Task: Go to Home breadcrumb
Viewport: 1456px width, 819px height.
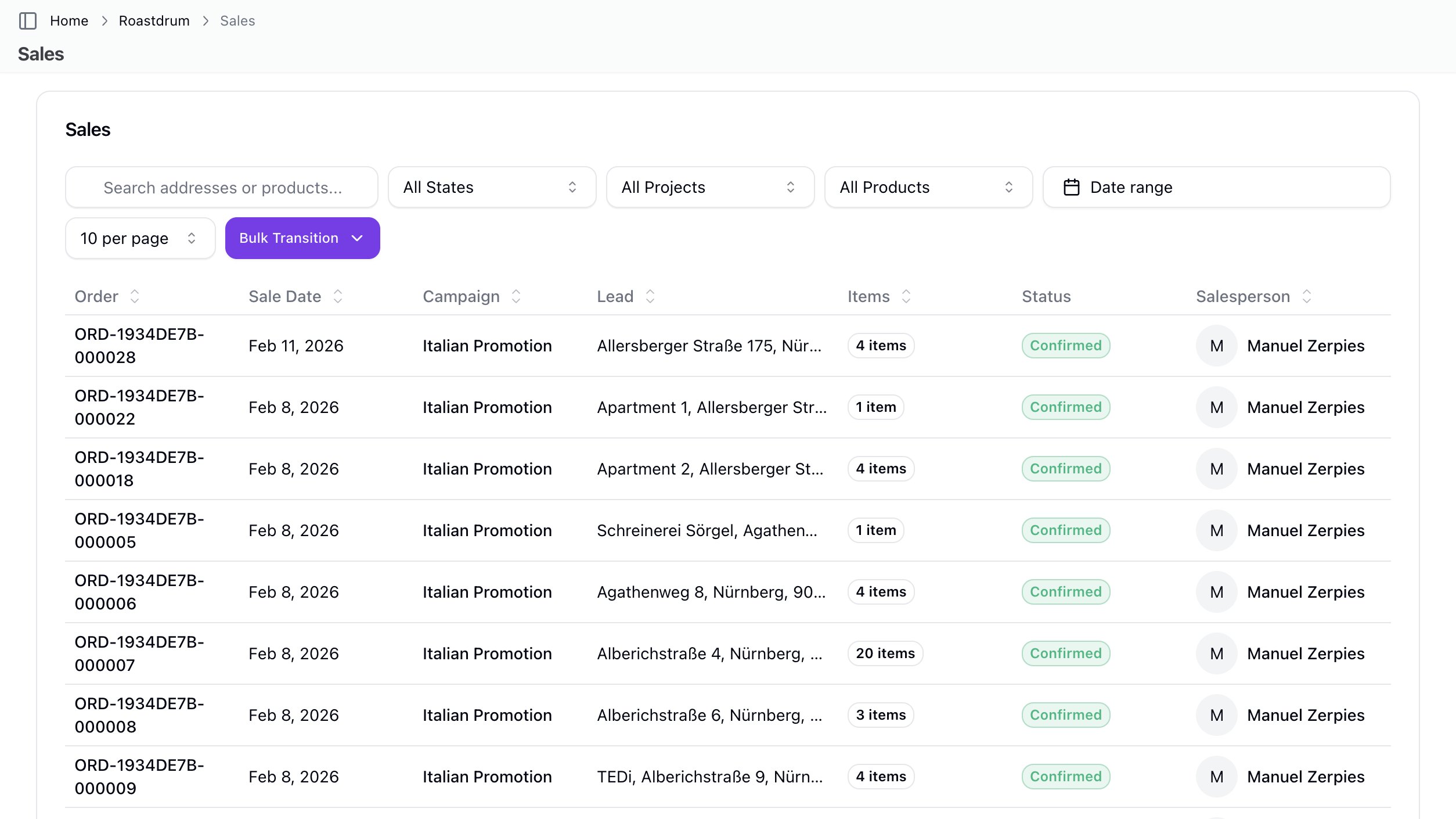Action: (69, 21)
